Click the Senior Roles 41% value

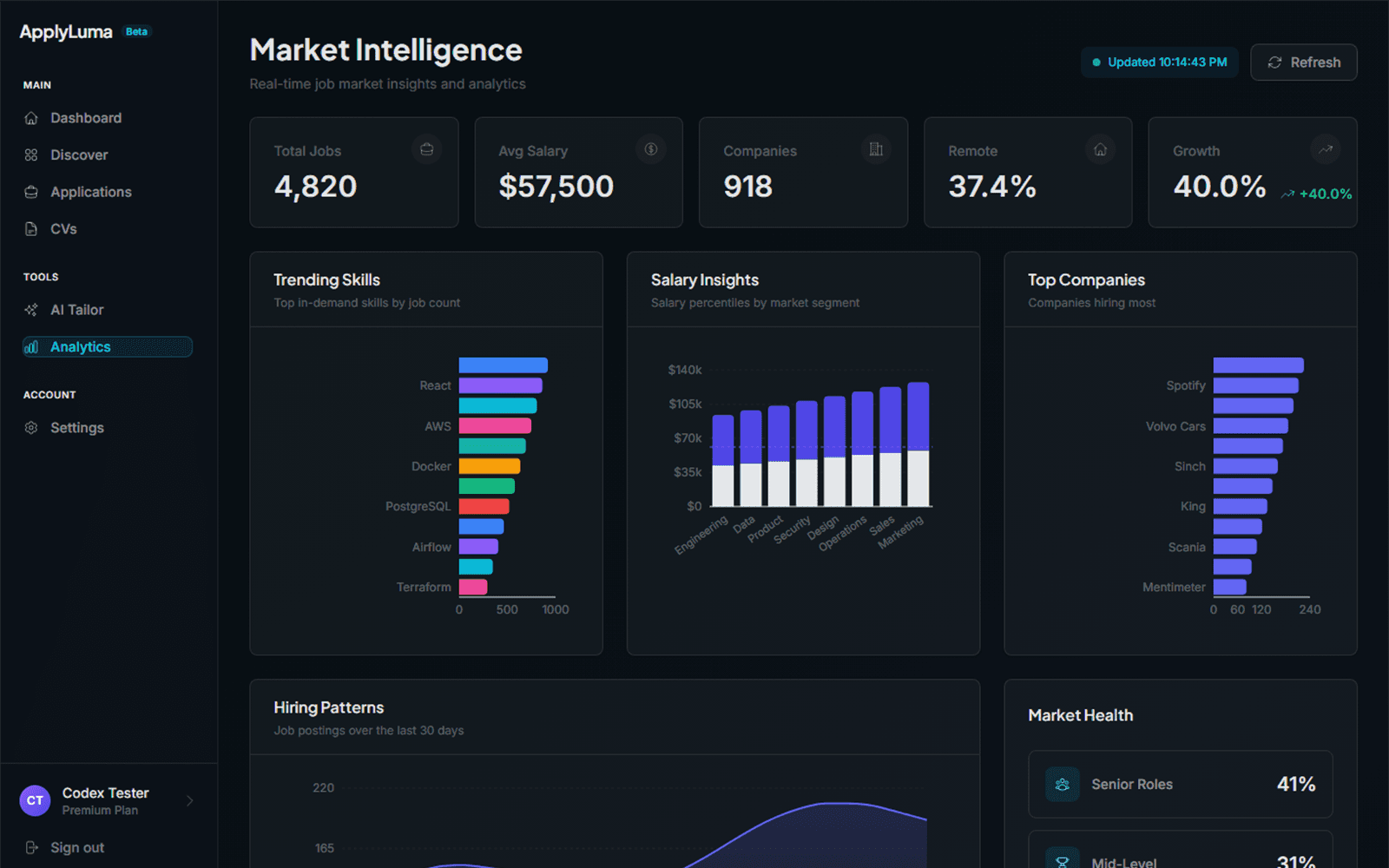1296,785
